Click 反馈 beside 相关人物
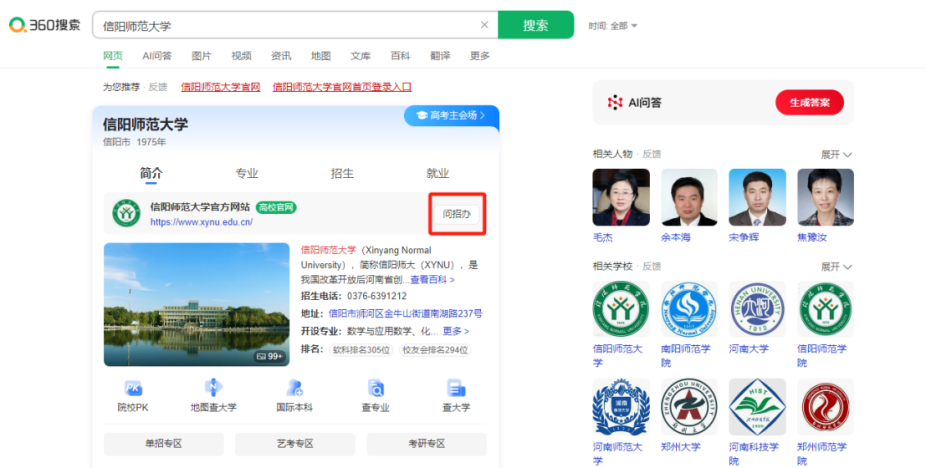The height and width of the screenshot is (468, 926). 651,154
